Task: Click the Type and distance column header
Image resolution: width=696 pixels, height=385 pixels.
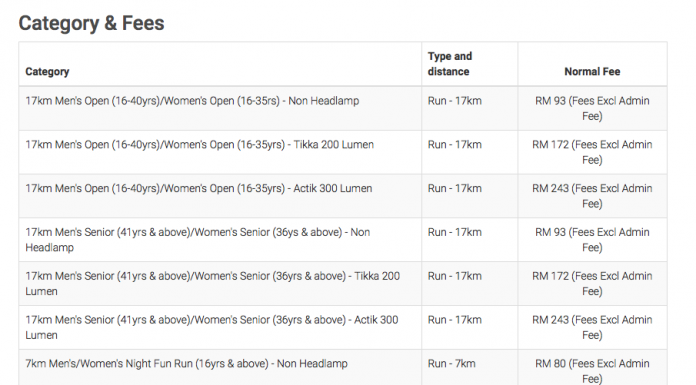Action: pos(450,64)
